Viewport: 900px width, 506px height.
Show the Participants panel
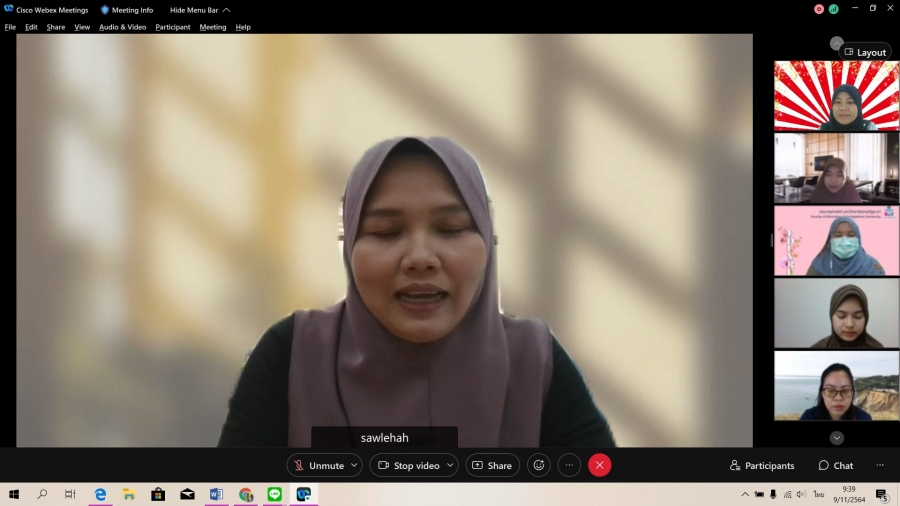(762, 465)
